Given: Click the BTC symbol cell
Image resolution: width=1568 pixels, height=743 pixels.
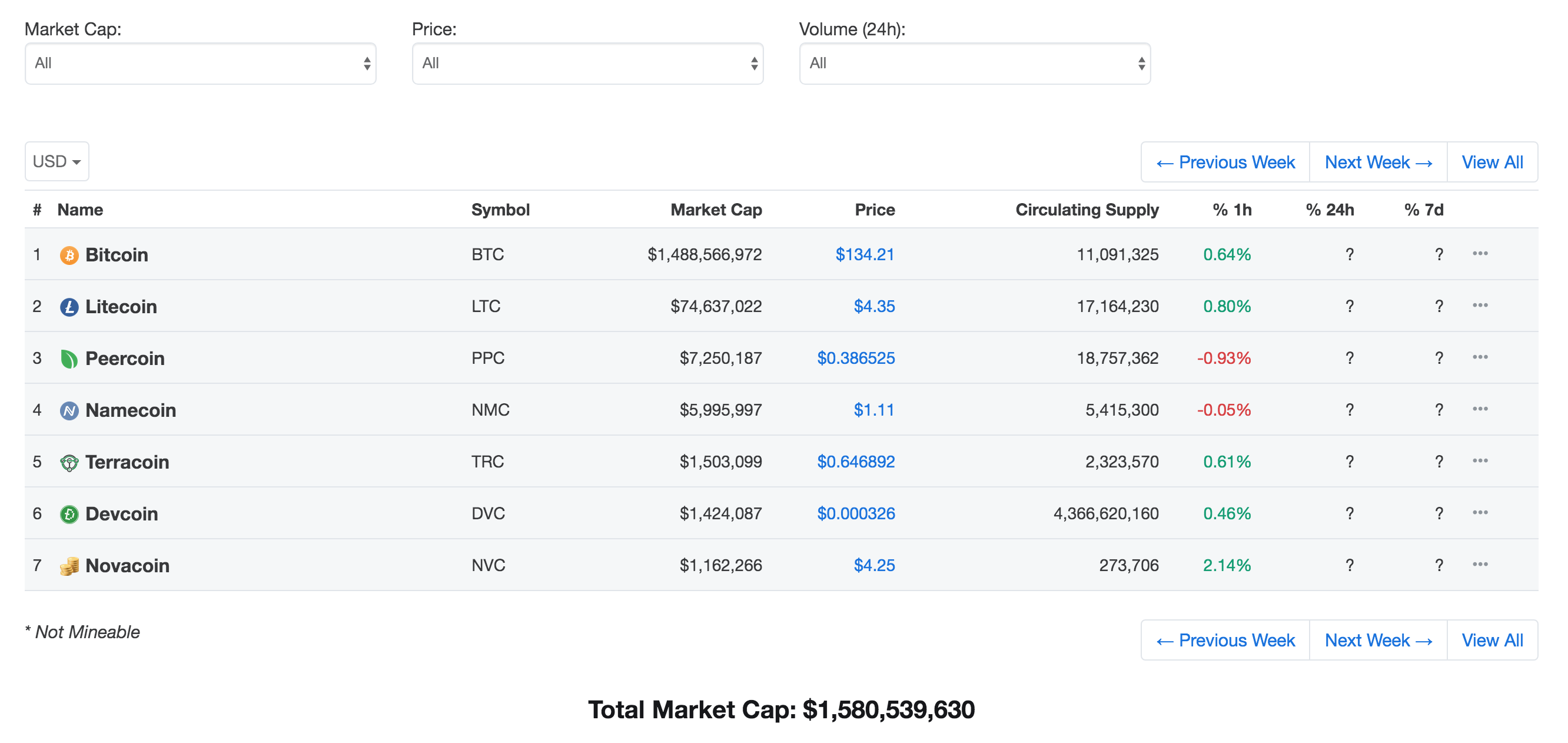Looking at the screenshot, I should click(487, 254).
